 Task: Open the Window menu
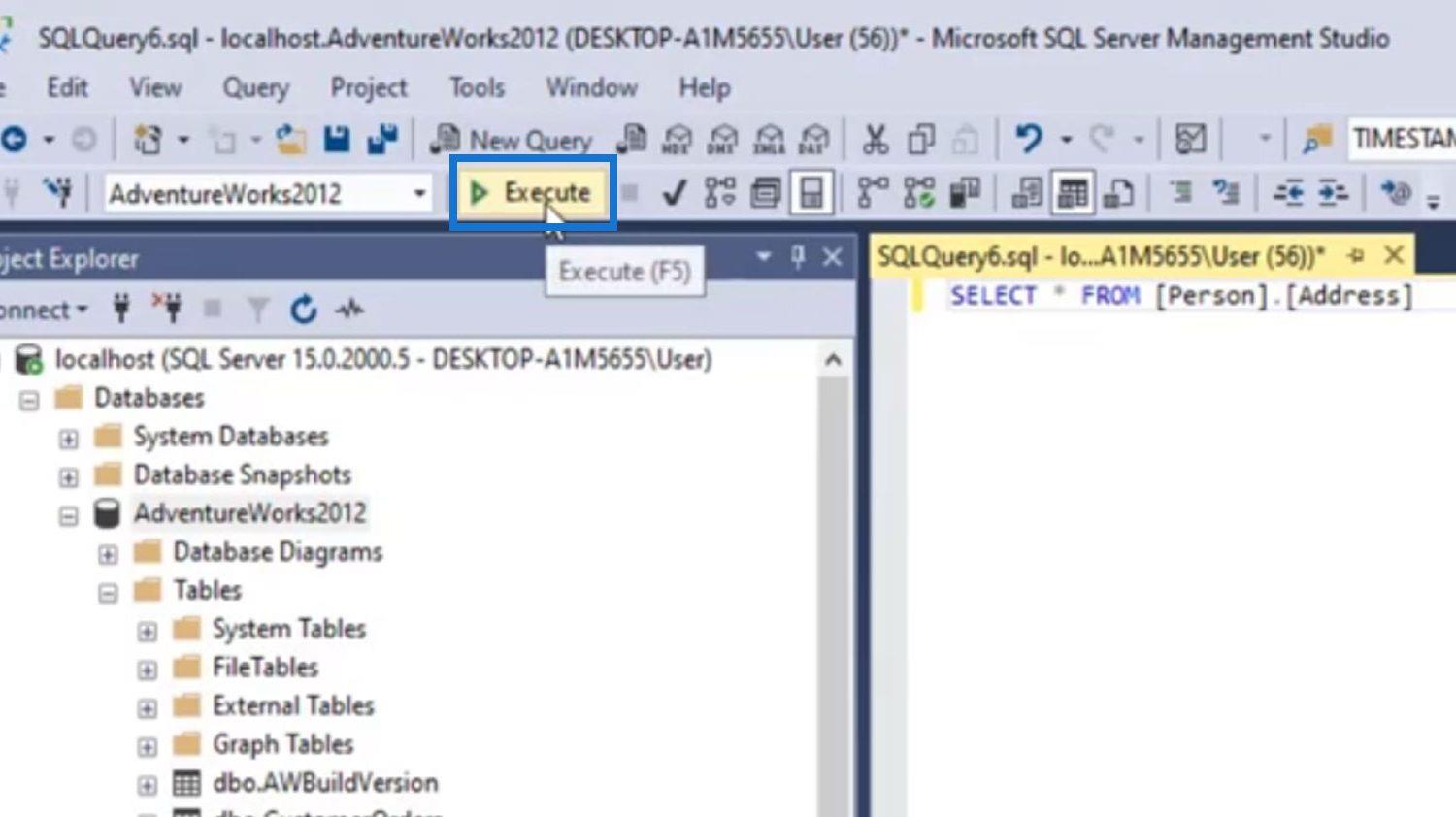pos(591,87)
